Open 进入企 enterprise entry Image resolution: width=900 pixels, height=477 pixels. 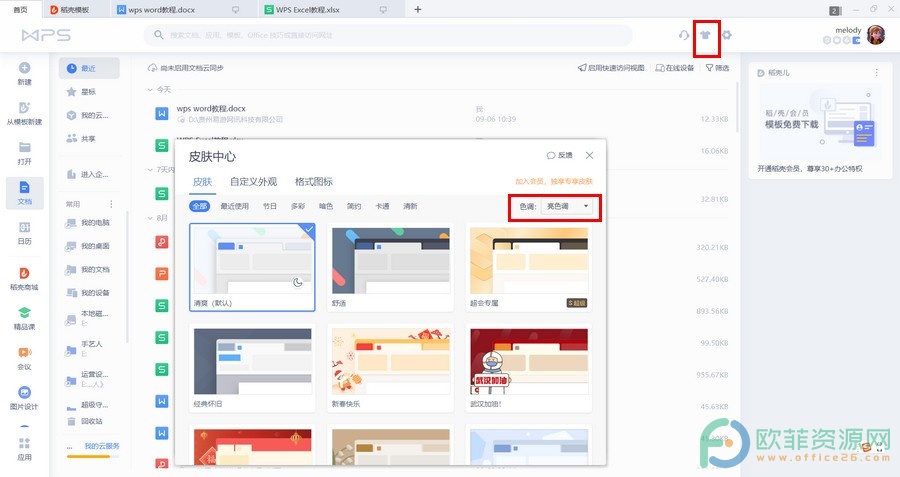click(x=89, y=174)
